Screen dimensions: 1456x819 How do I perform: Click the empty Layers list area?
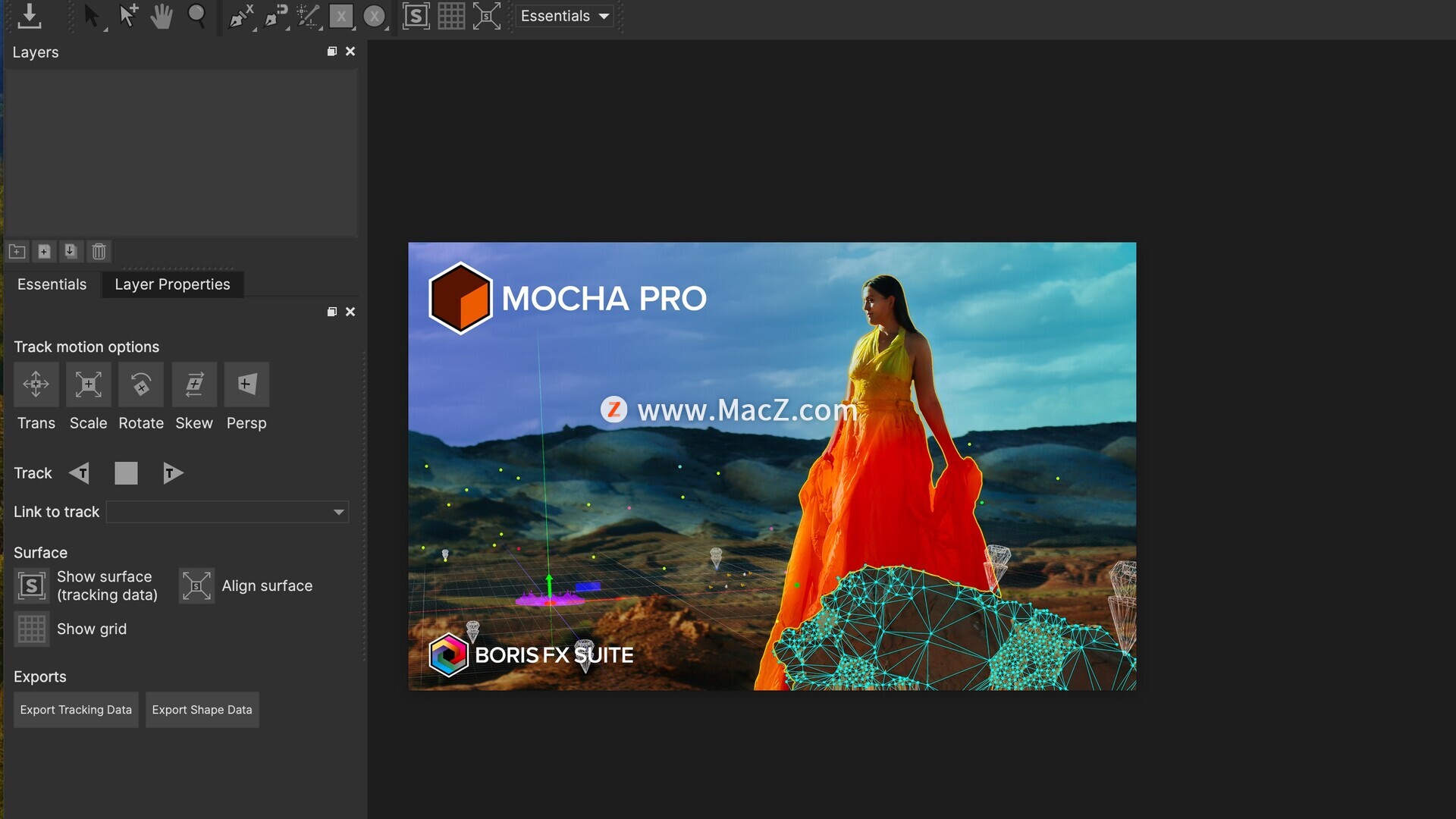[180, 153]
